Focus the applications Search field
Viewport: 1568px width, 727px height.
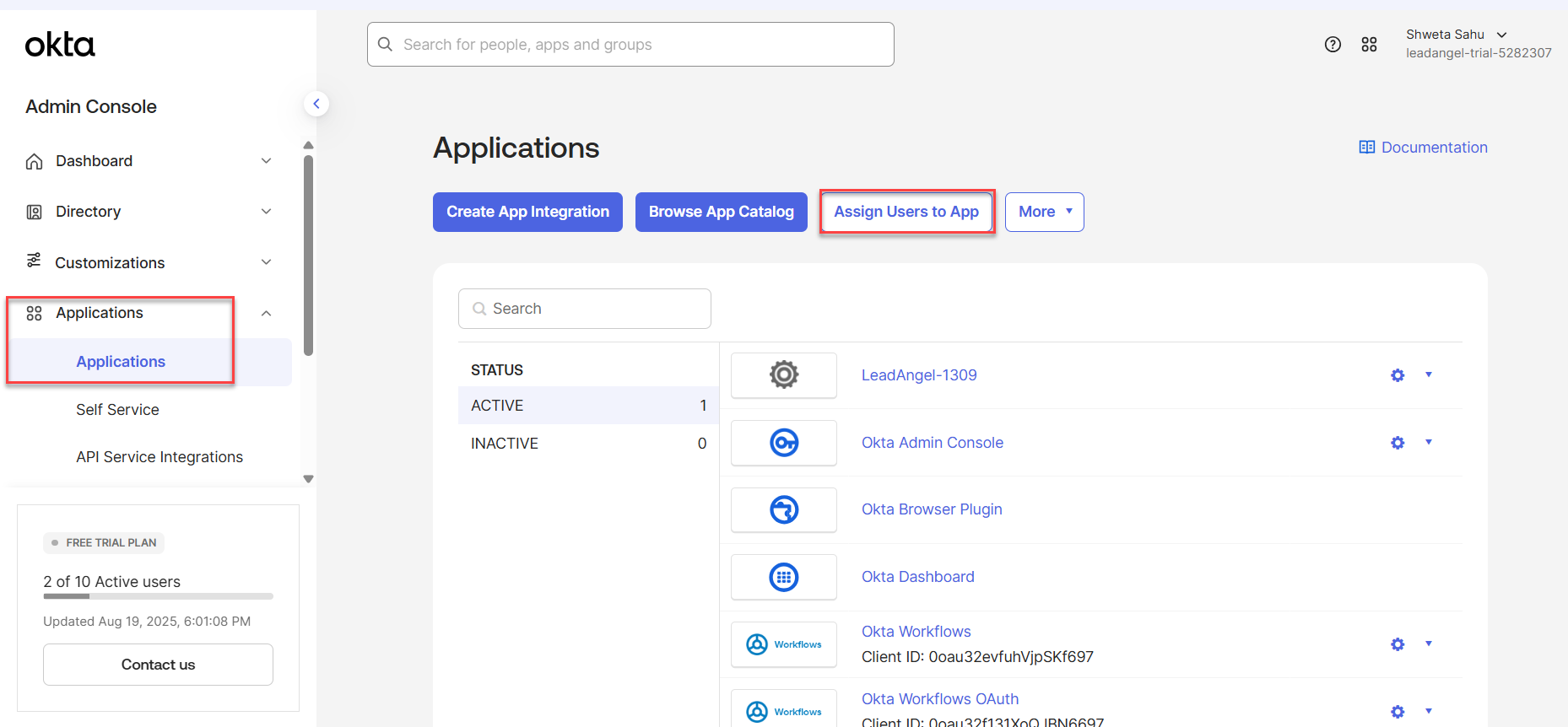pos(584,309)
